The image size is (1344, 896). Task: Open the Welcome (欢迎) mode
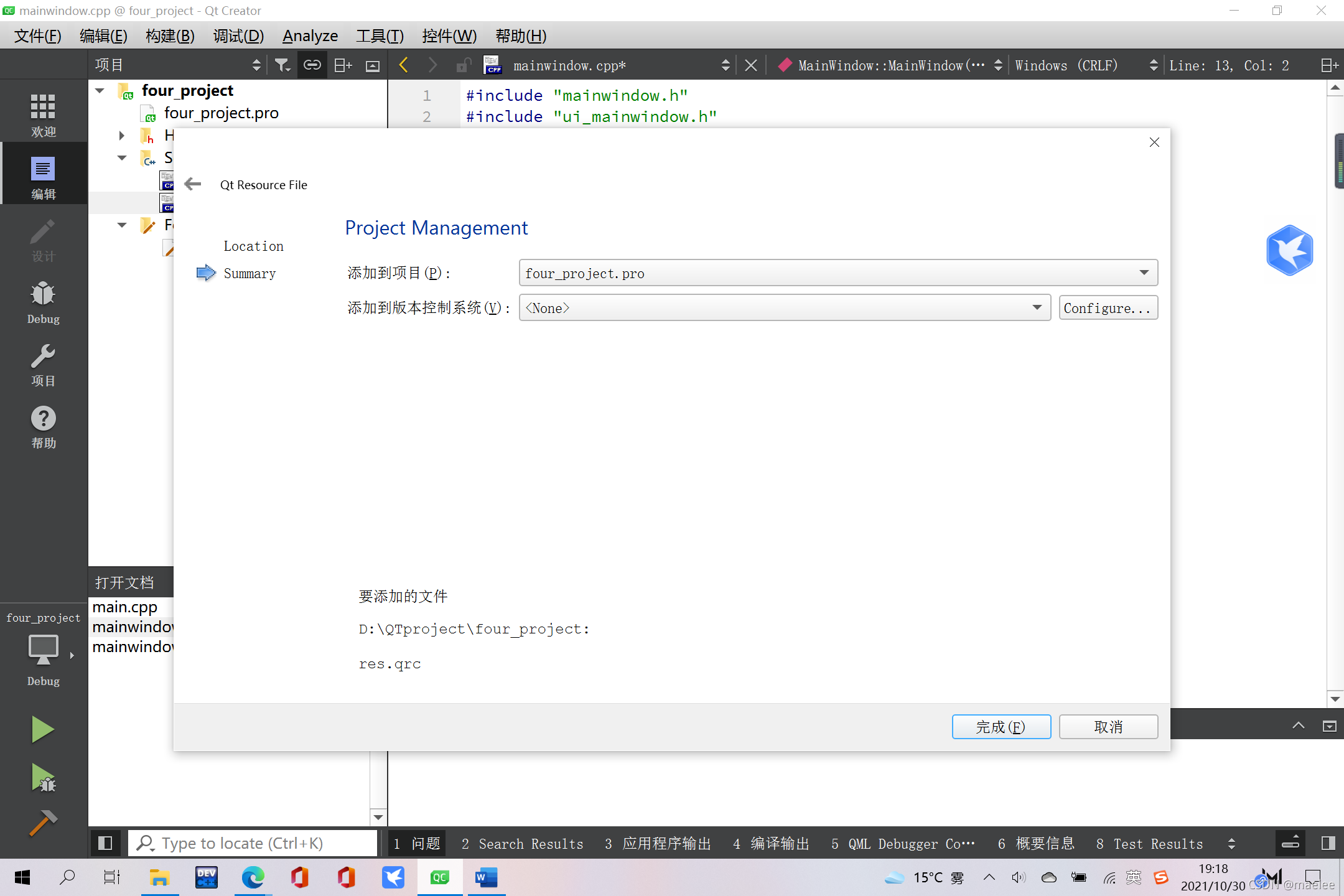(44, 114)
